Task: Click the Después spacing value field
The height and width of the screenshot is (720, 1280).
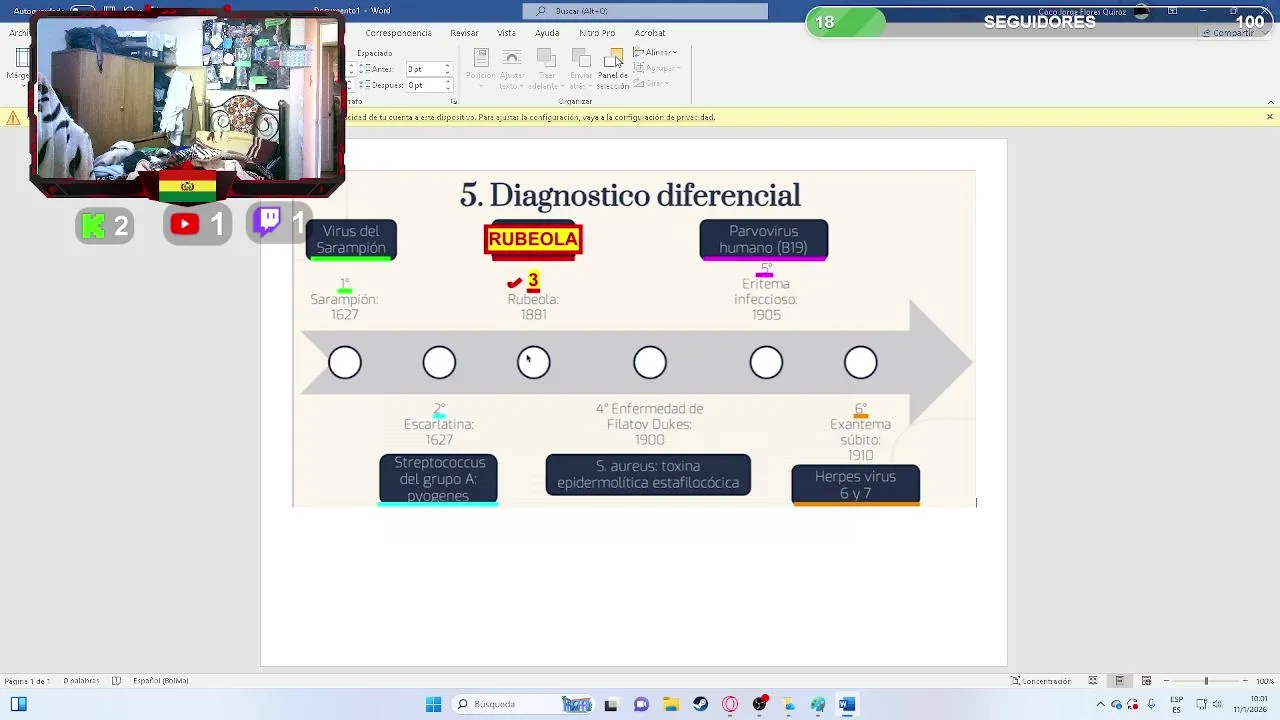Action: tap(424, 85)
